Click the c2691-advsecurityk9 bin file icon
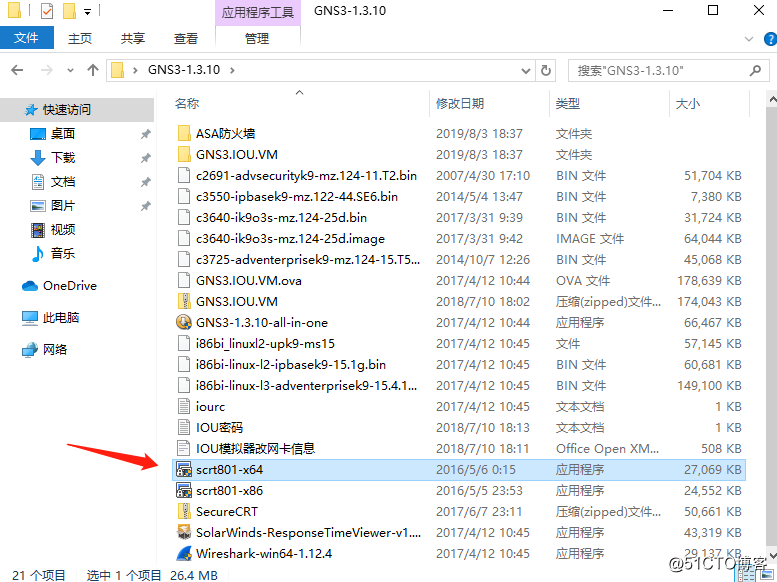 click(x=184, y=175)
